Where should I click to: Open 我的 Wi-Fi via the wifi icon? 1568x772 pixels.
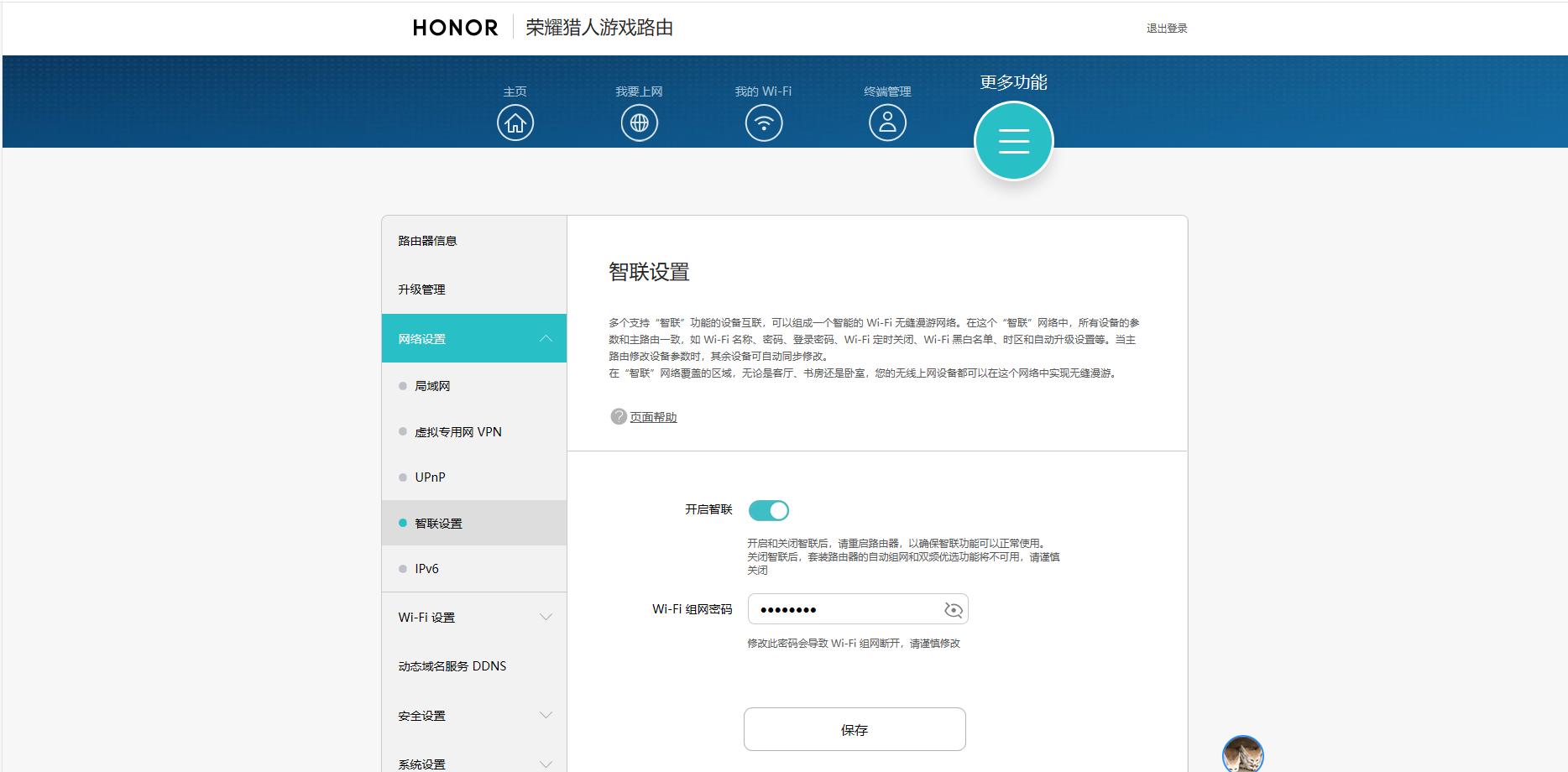pyautogui.click(x=762, y=121)
